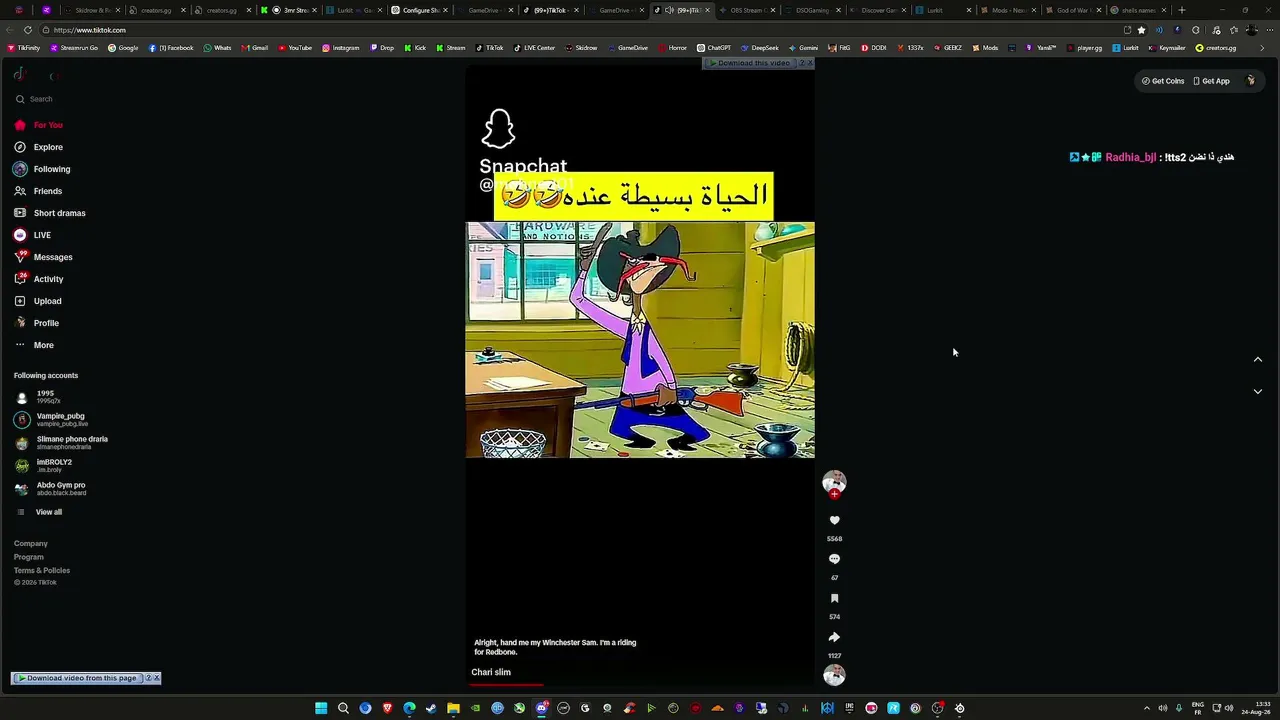
Task: Click Download video from this page bar
Action: [76, 678]
